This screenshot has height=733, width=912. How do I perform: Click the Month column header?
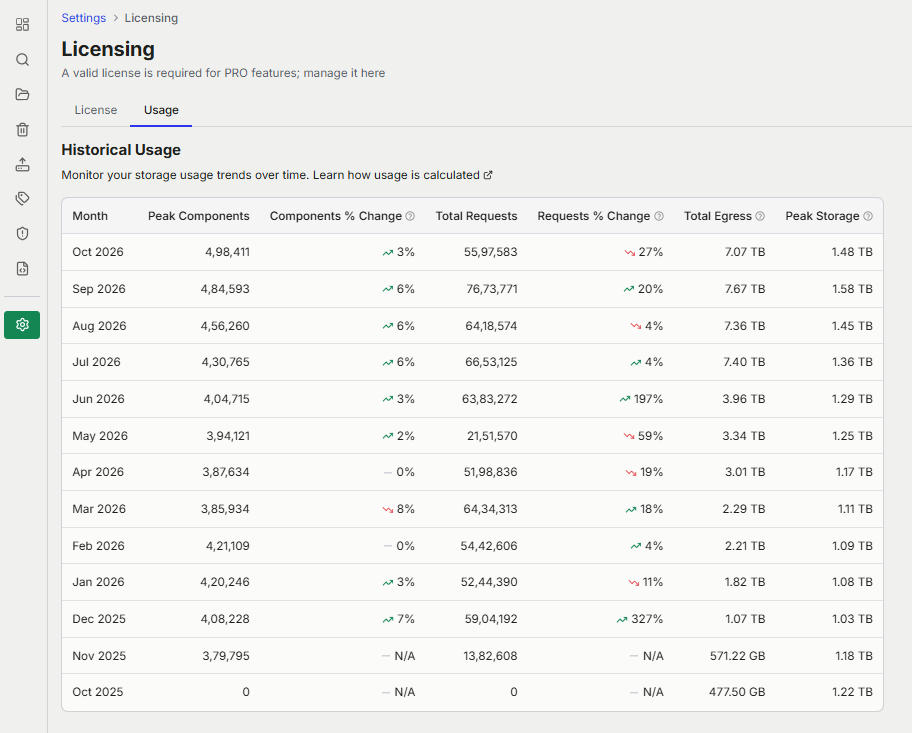pyautogui.click(x=90, y=216)
